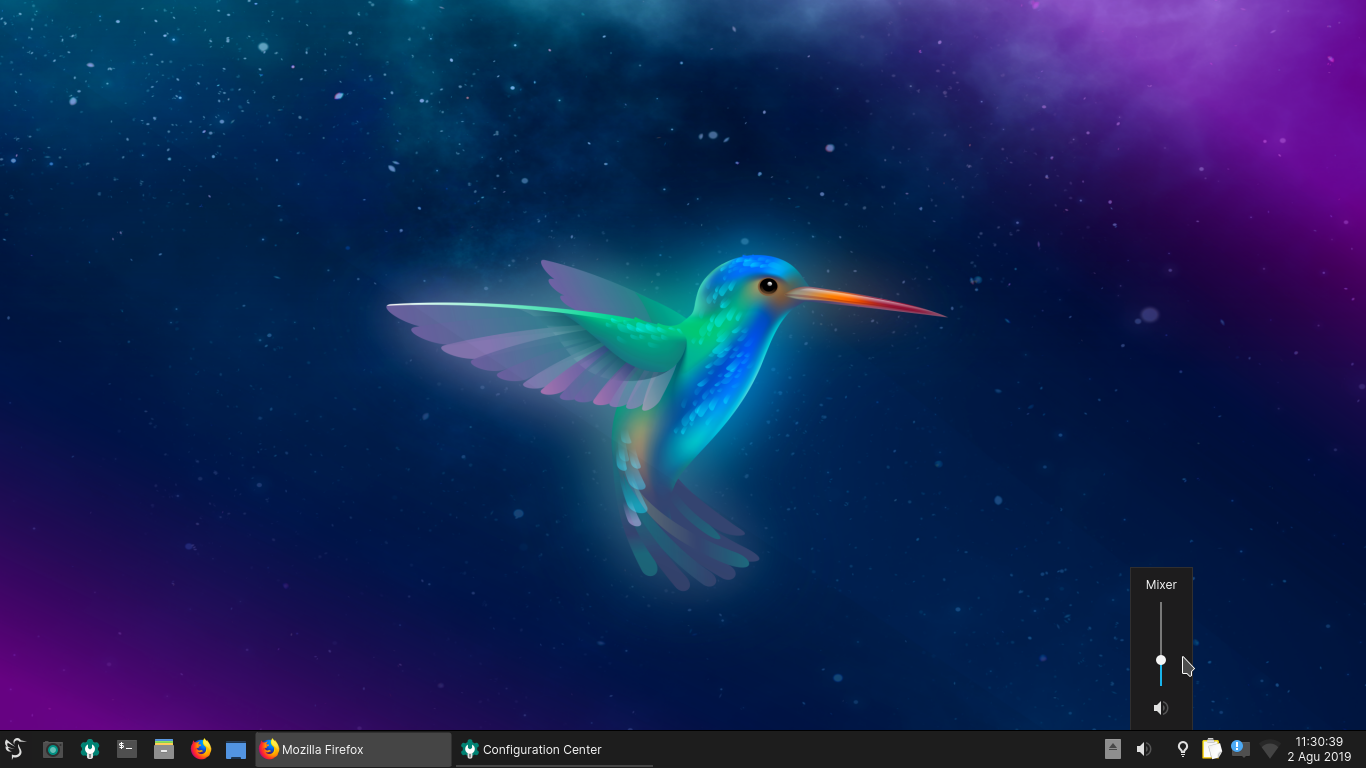Screen dimensions: 1366x768
Task: Click the Mixer label in volume popup
Action: click(x=1161, y=585)
